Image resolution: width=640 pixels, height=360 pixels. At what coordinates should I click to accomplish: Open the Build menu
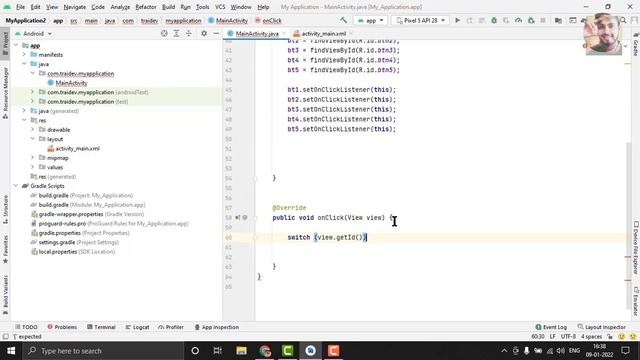[x=169, y=7]
